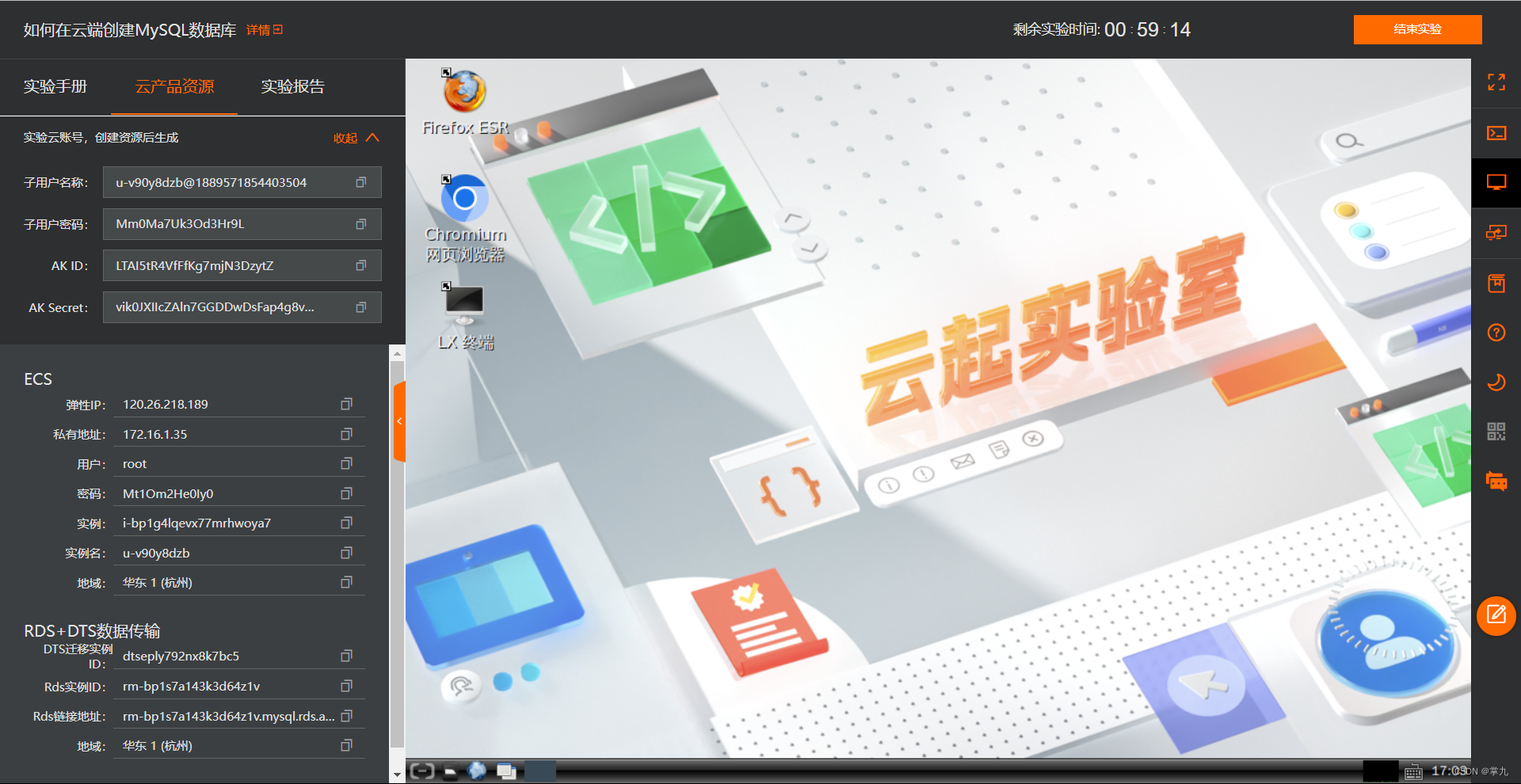Select the Rds链接地址 text value
The height and width of the screenshot is (784, 1521).
click(228, 716)
